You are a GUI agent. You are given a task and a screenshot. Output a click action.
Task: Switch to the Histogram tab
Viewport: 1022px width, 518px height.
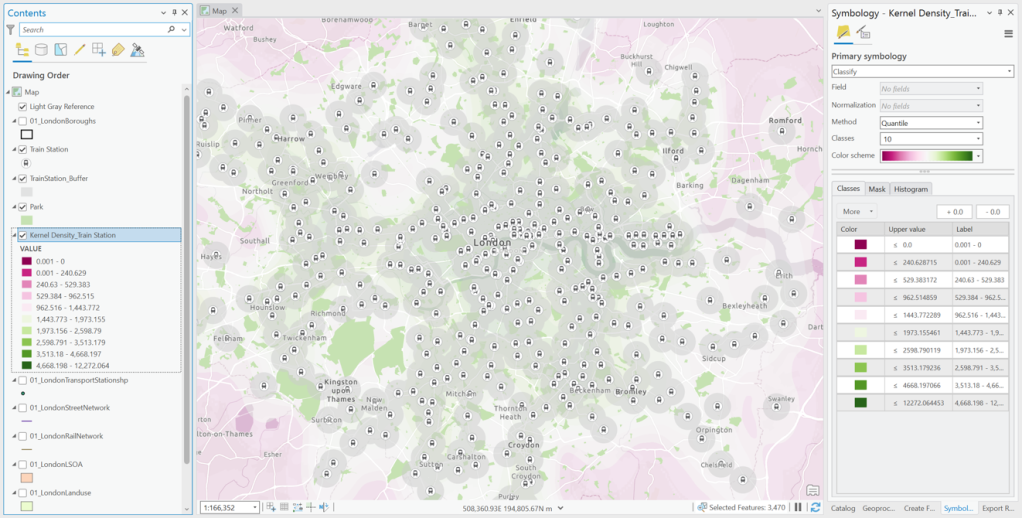pos(910,189)
